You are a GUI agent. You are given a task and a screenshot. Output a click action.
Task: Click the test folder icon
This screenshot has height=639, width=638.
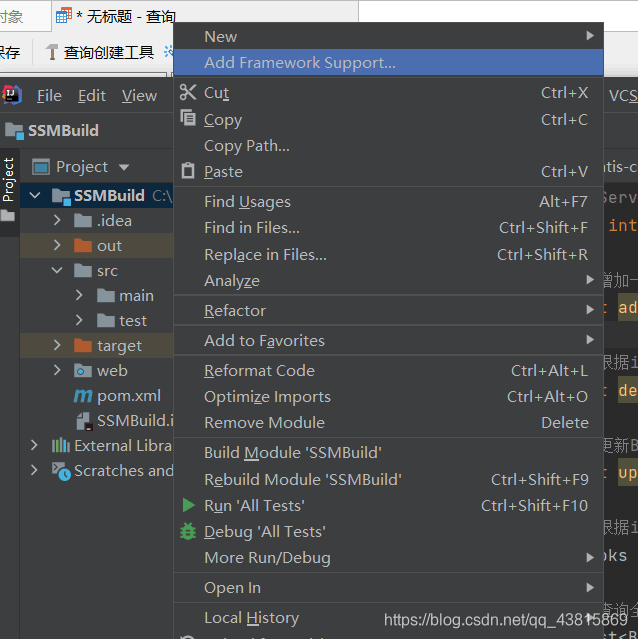(x=106, y=321)
